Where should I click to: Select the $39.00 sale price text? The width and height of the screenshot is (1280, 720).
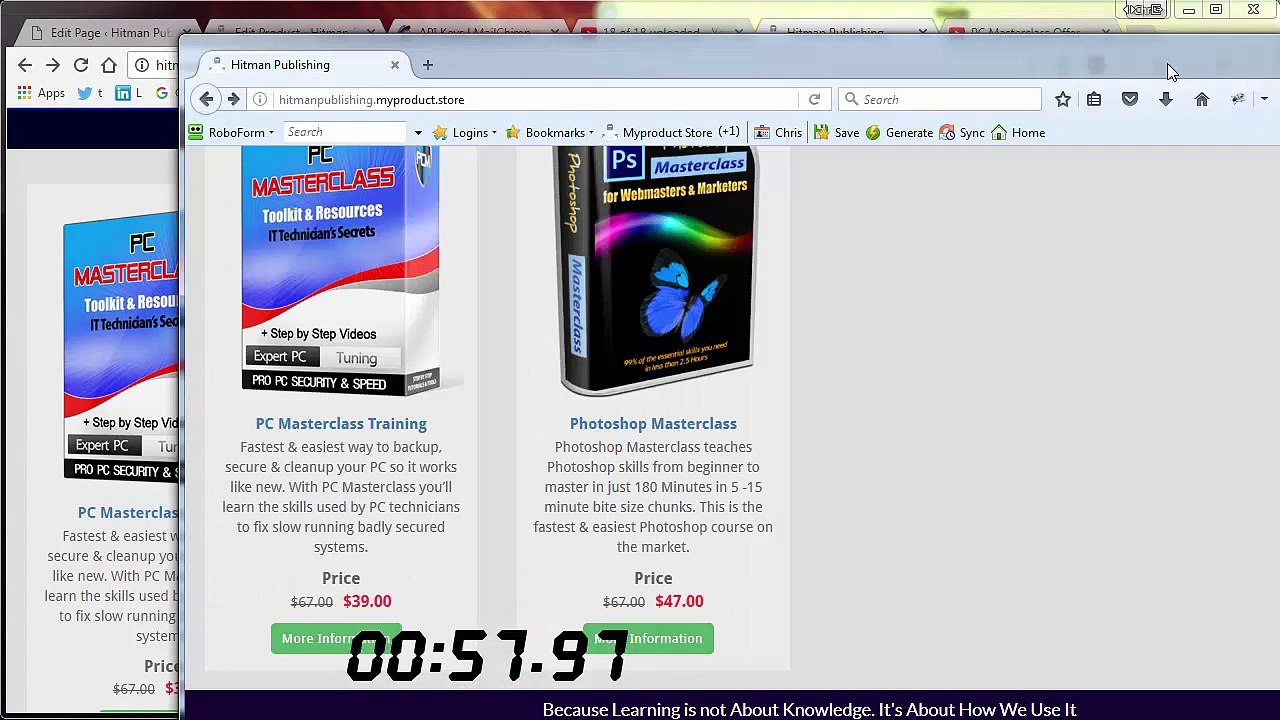pyautogui.click(x=367, y=601)
